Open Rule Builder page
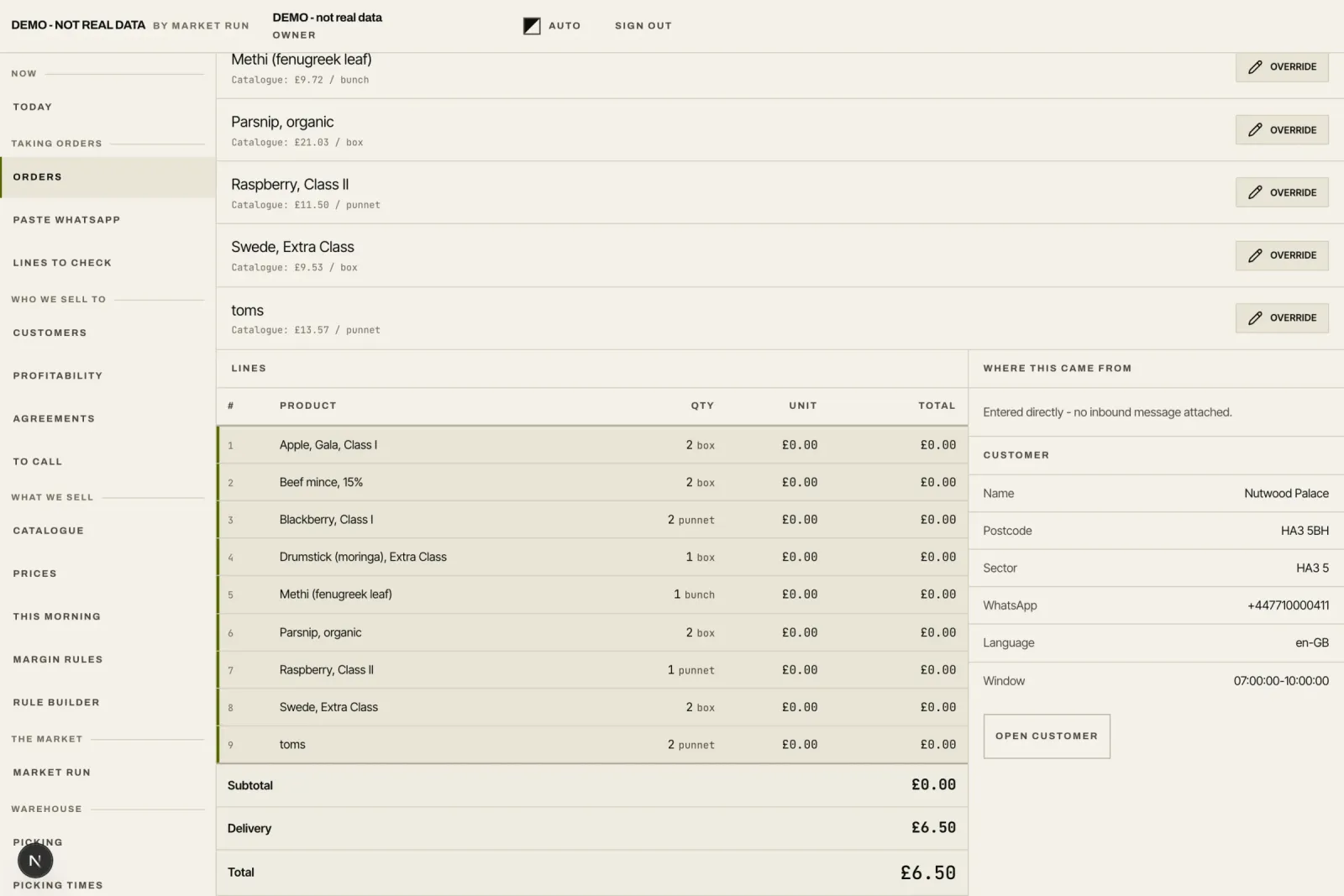 coord(108,702)
